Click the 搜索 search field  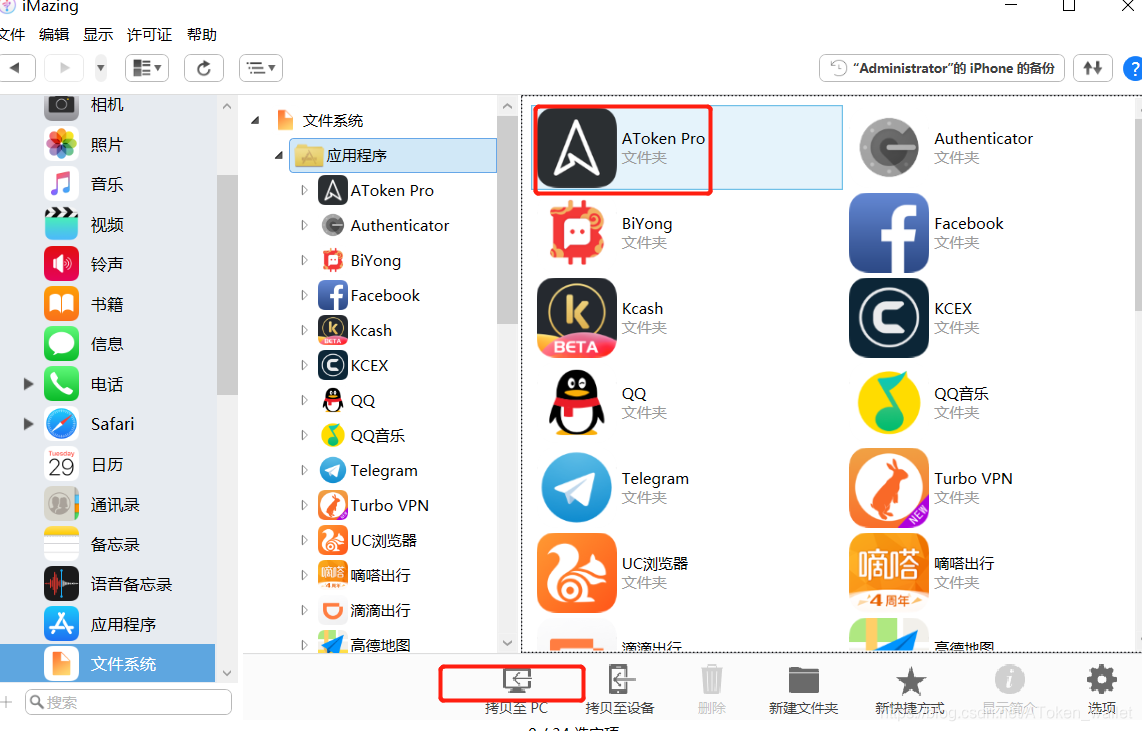coord(129,702)
